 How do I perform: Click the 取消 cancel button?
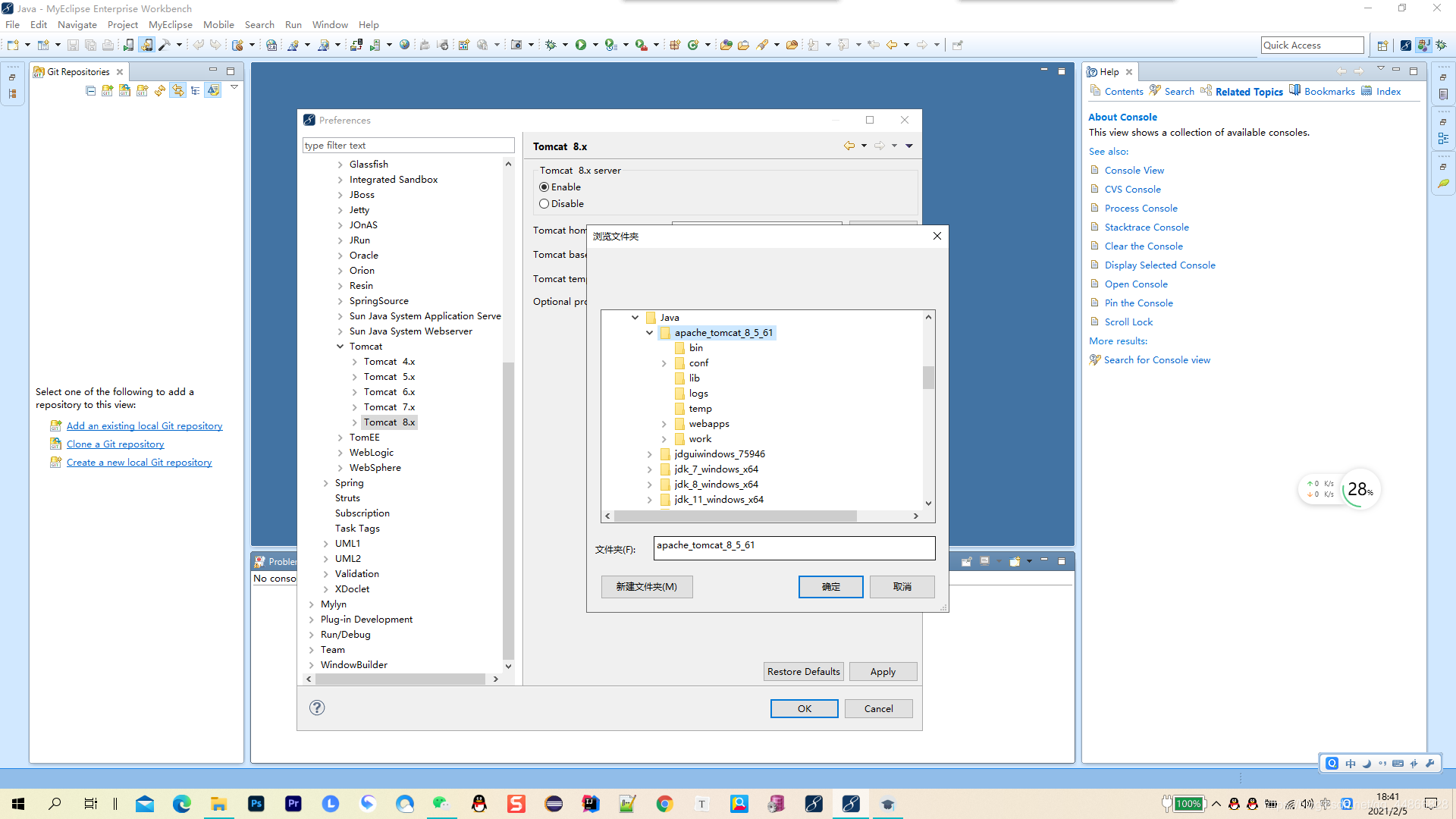point(902,587)
